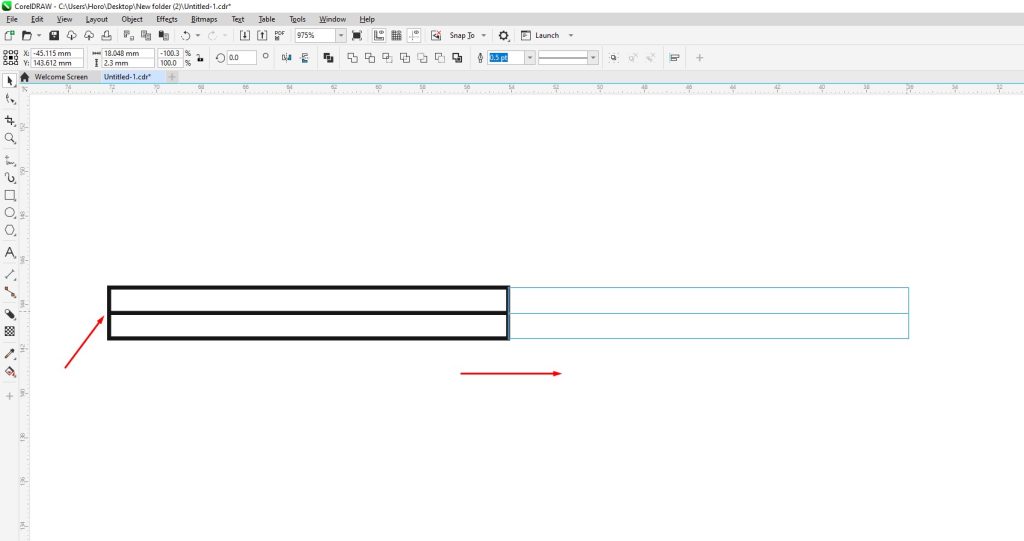
Task: Click the X position field
Action: click(57, 53)
